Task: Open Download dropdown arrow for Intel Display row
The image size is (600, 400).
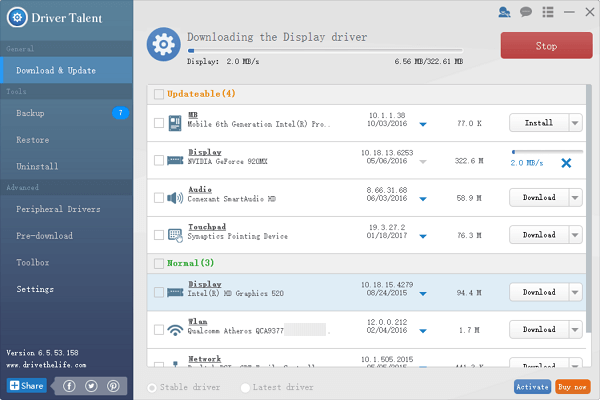Action: click(x=575, y=292)
